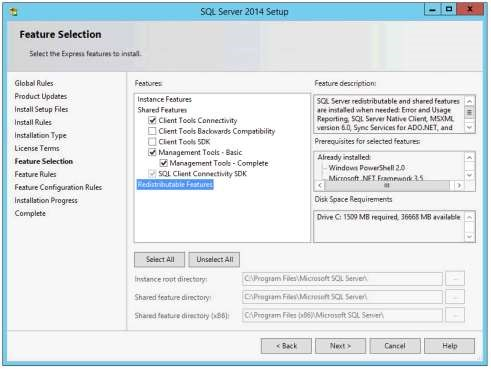Uncheck Client Tools Connectivity
491x369 pixels.
[152, 120]
